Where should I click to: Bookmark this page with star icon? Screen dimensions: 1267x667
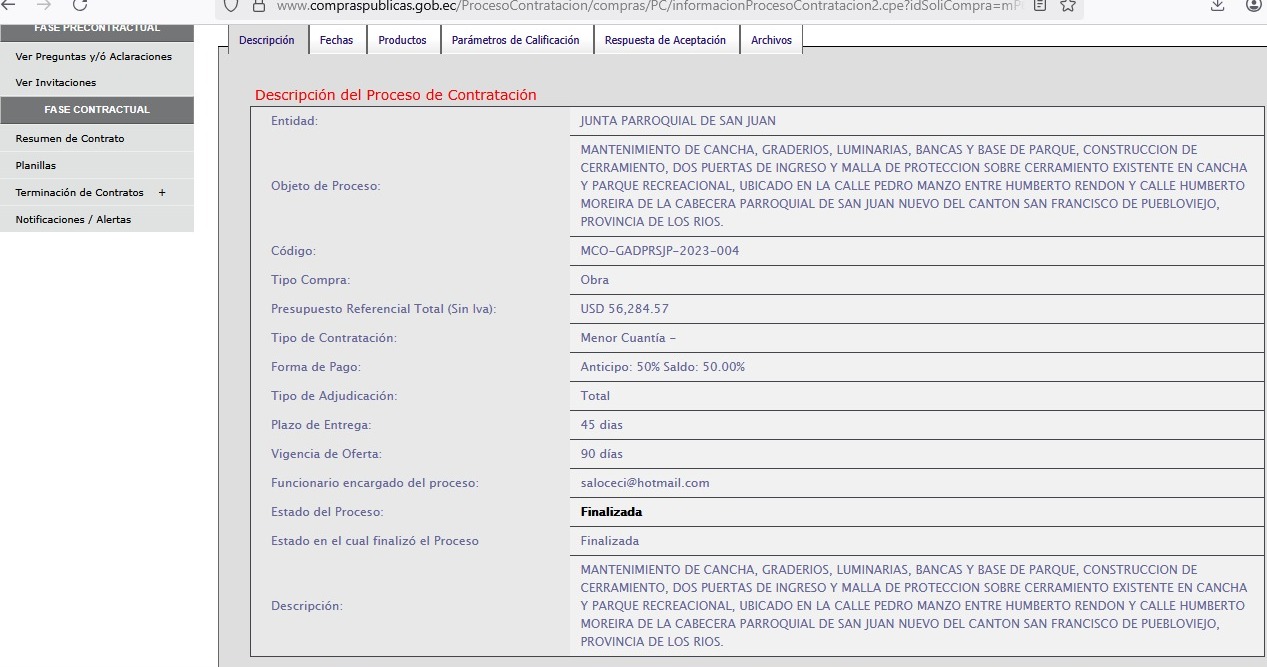click(1067, 5)
